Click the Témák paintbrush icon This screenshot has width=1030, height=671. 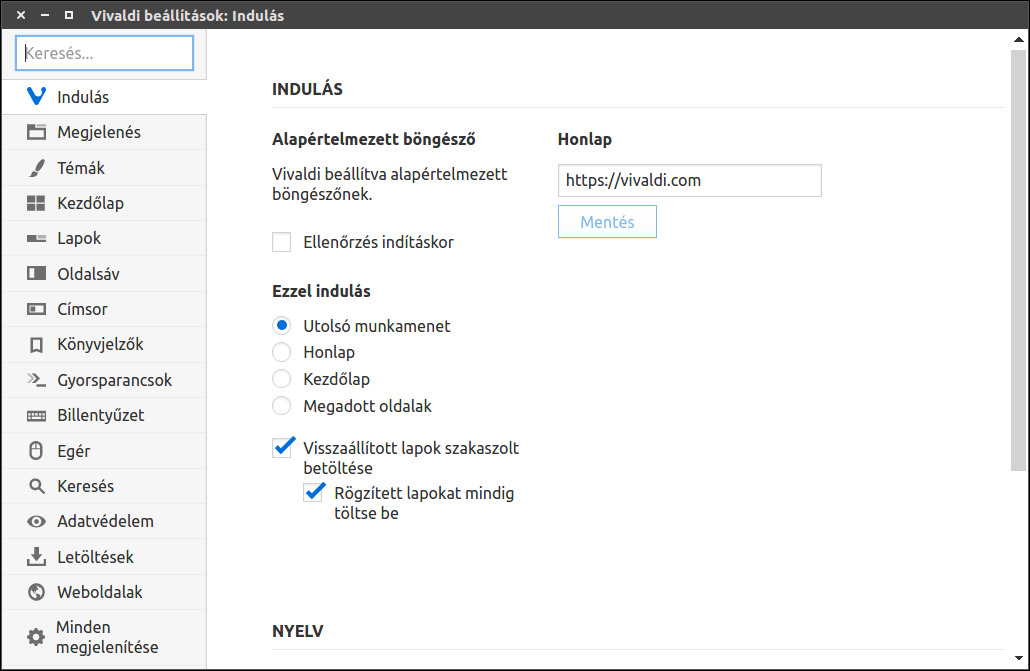point(37,168)
